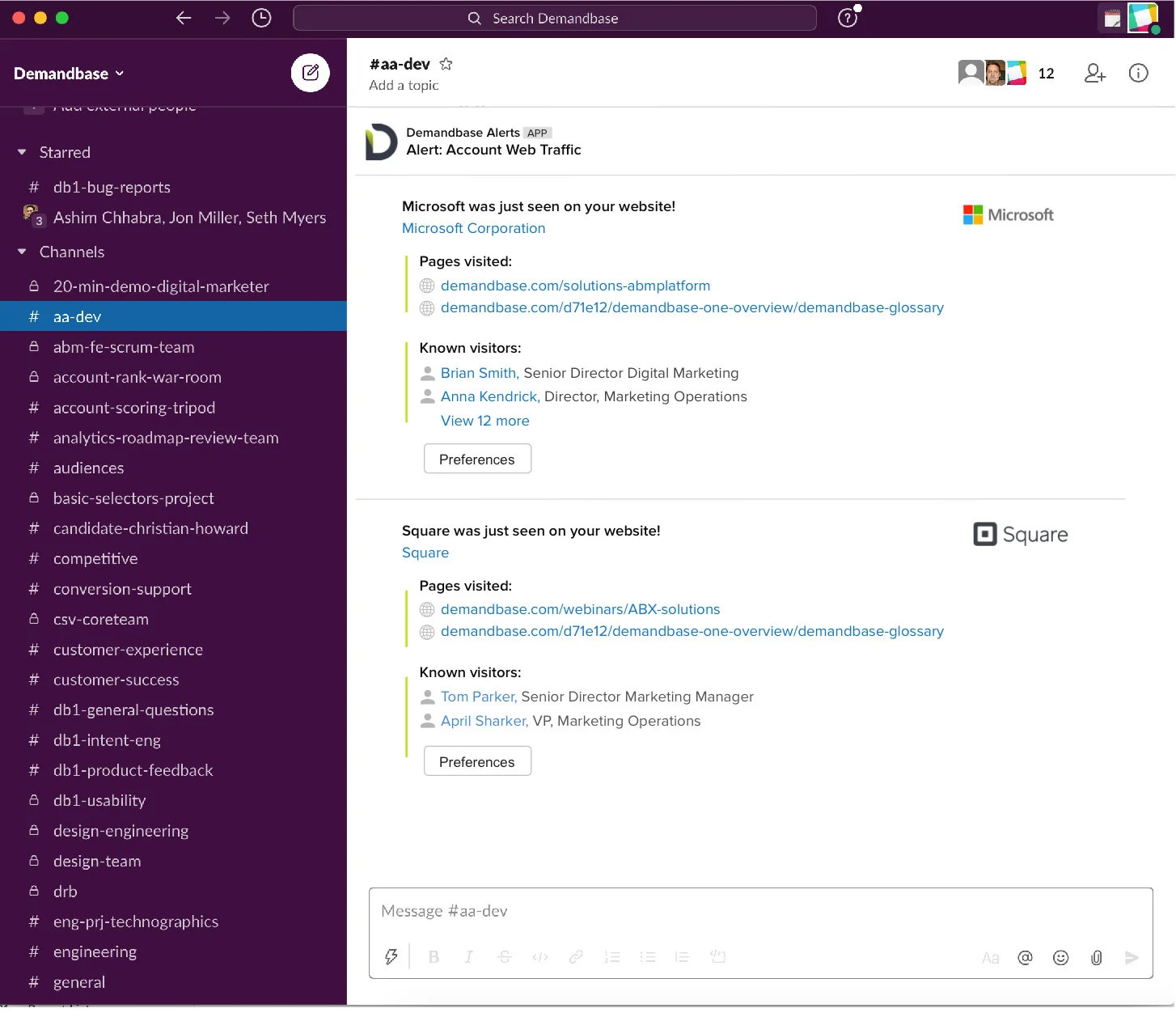1176x1021 pixels.
Task: Click the Microsoft logo thumbnail
Action: click(1008, 214)
